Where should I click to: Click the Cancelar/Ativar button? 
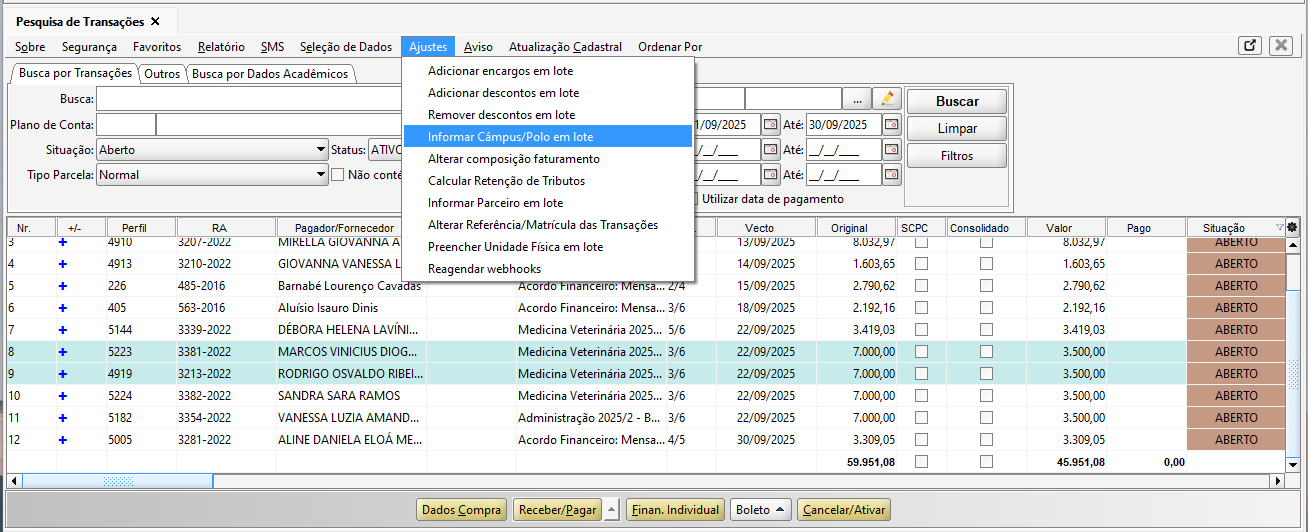[x=844, y=510]
